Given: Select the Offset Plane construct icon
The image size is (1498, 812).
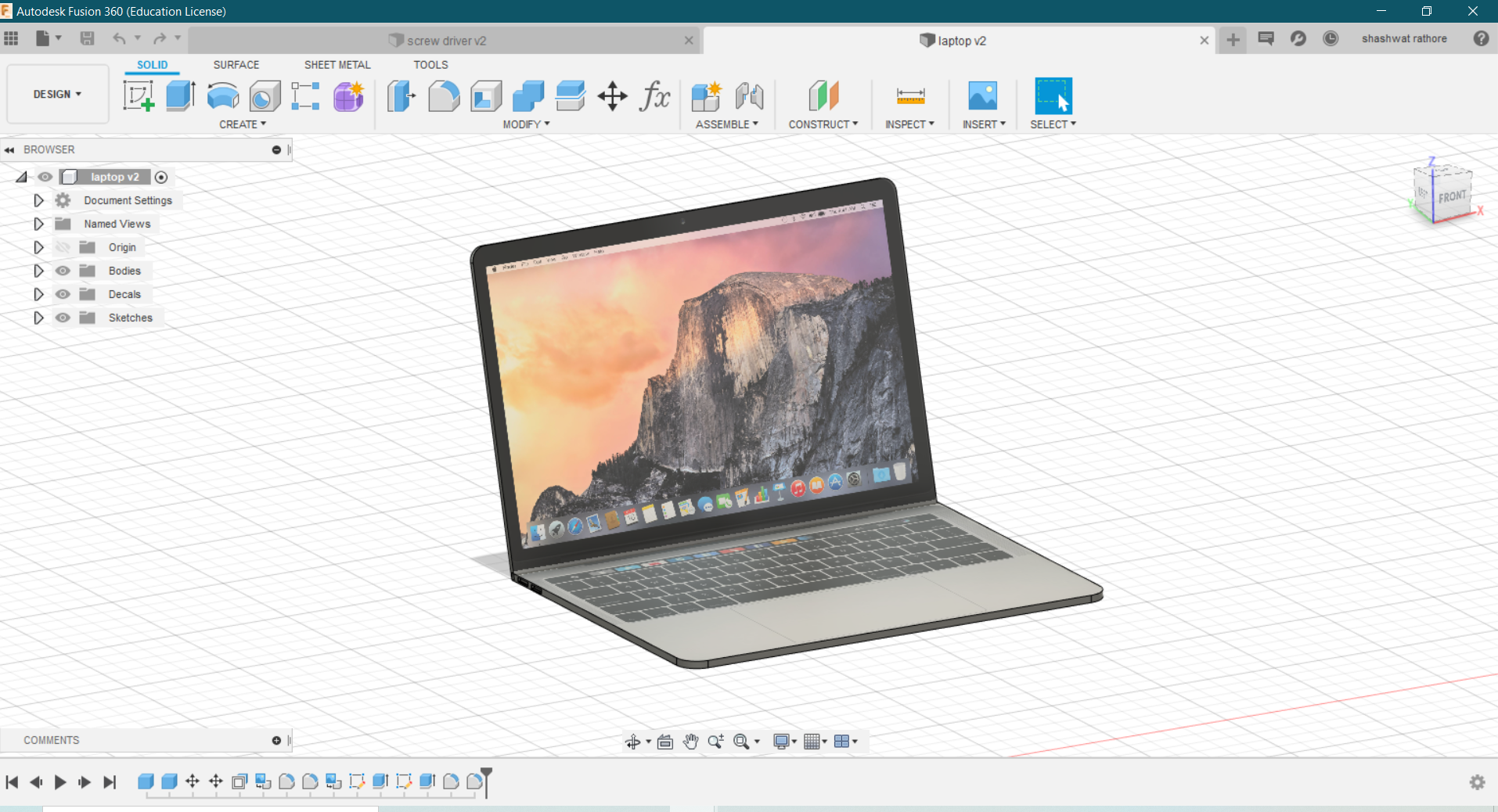Looking at the screenshot, I should [823, 96].
